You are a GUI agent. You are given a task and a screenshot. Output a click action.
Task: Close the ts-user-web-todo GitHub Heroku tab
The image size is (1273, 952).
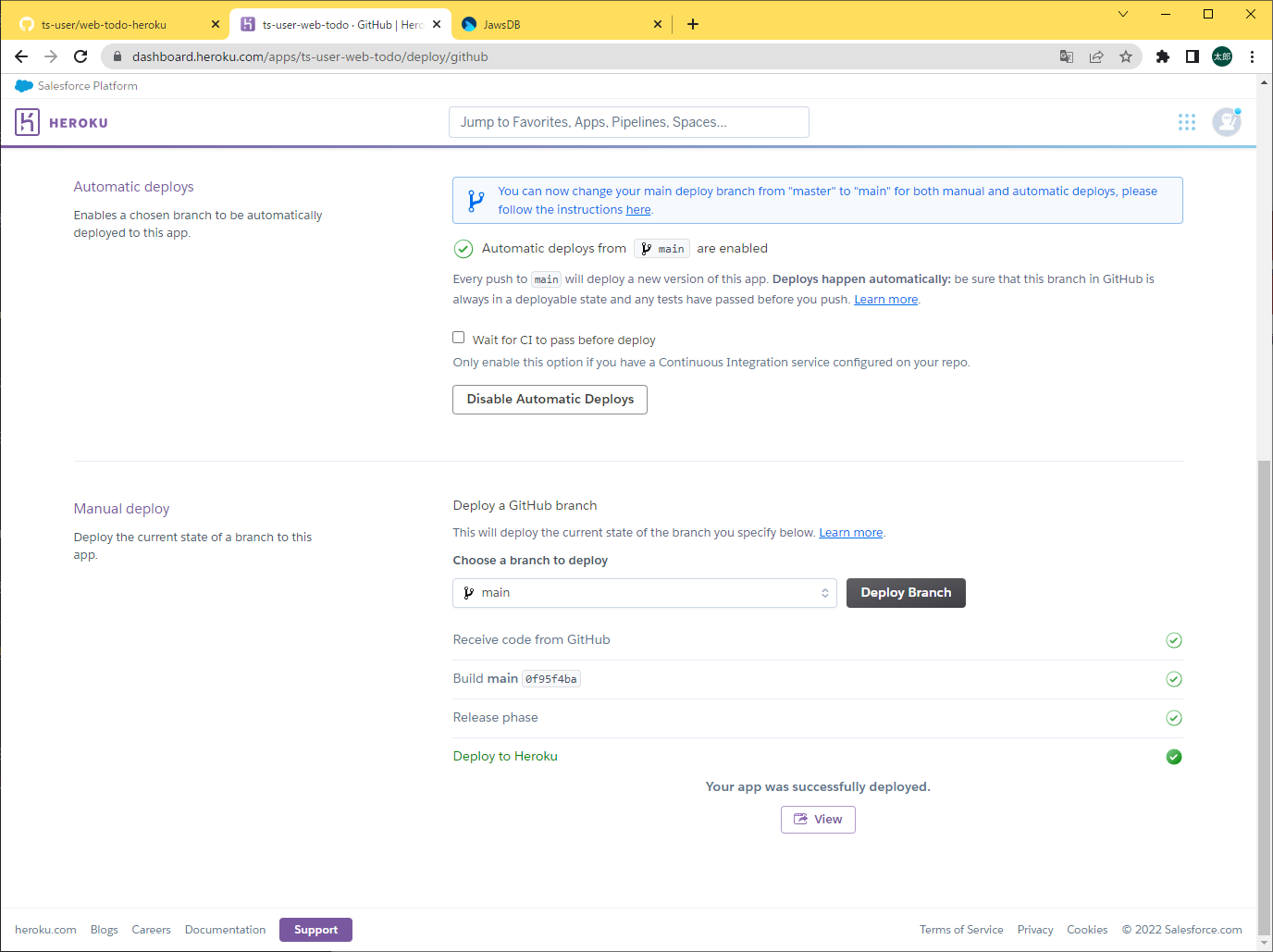pos(437,24)
